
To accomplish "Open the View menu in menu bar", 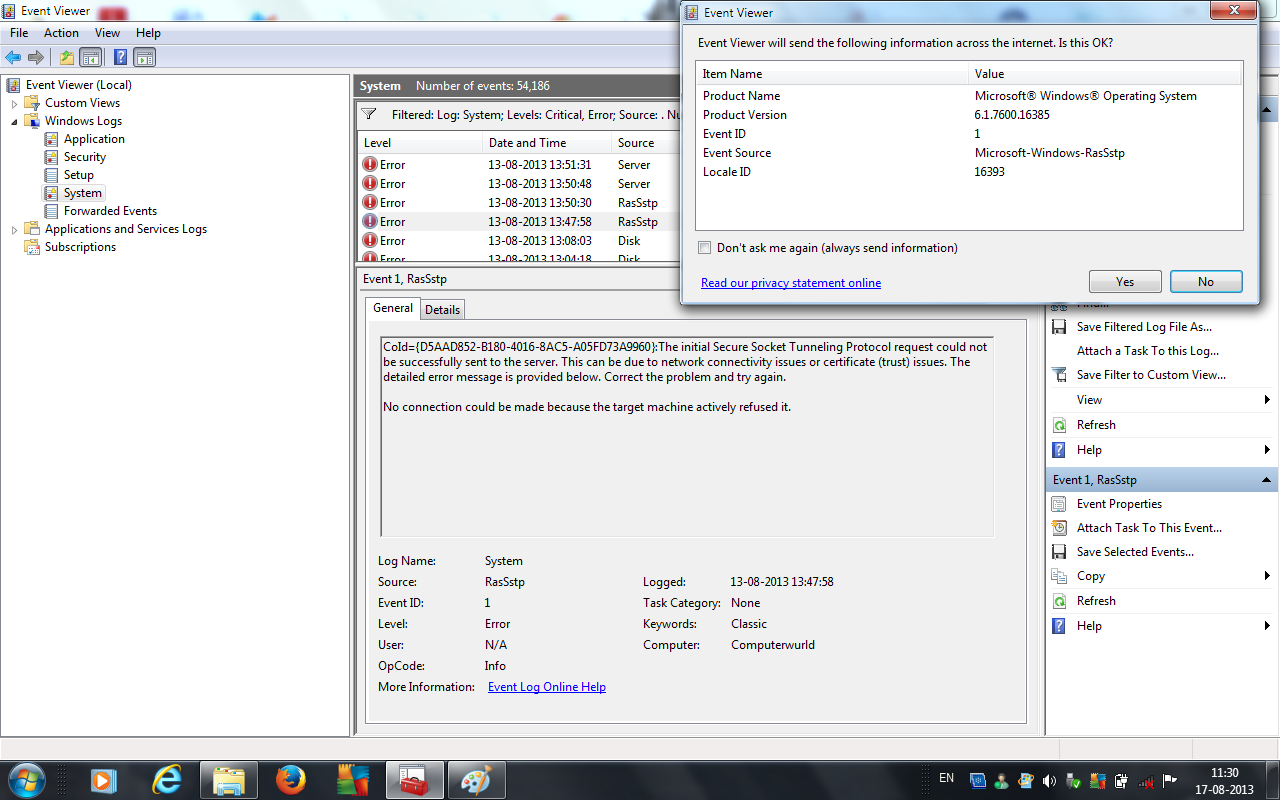I will (x=107, y=33).
